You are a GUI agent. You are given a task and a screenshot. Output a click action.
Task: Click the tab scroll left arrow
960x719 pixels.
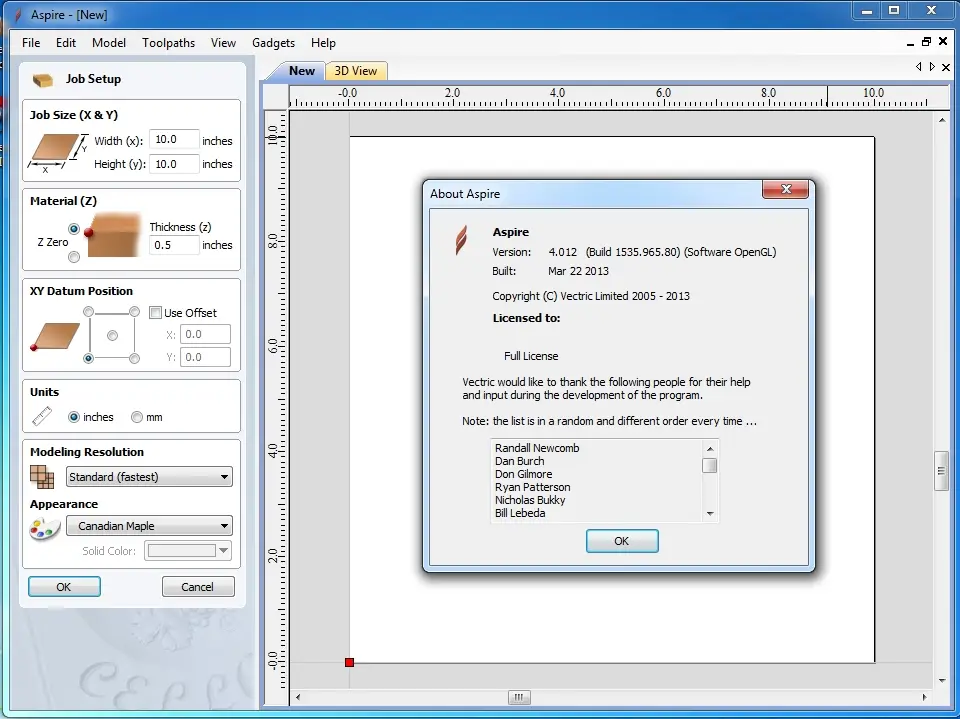[918, 67]
